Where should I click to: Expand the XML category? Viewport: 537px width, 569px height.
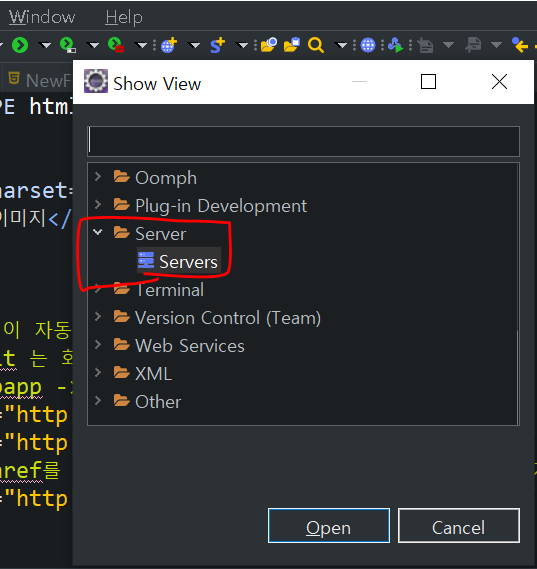click(x=98, y=372)
